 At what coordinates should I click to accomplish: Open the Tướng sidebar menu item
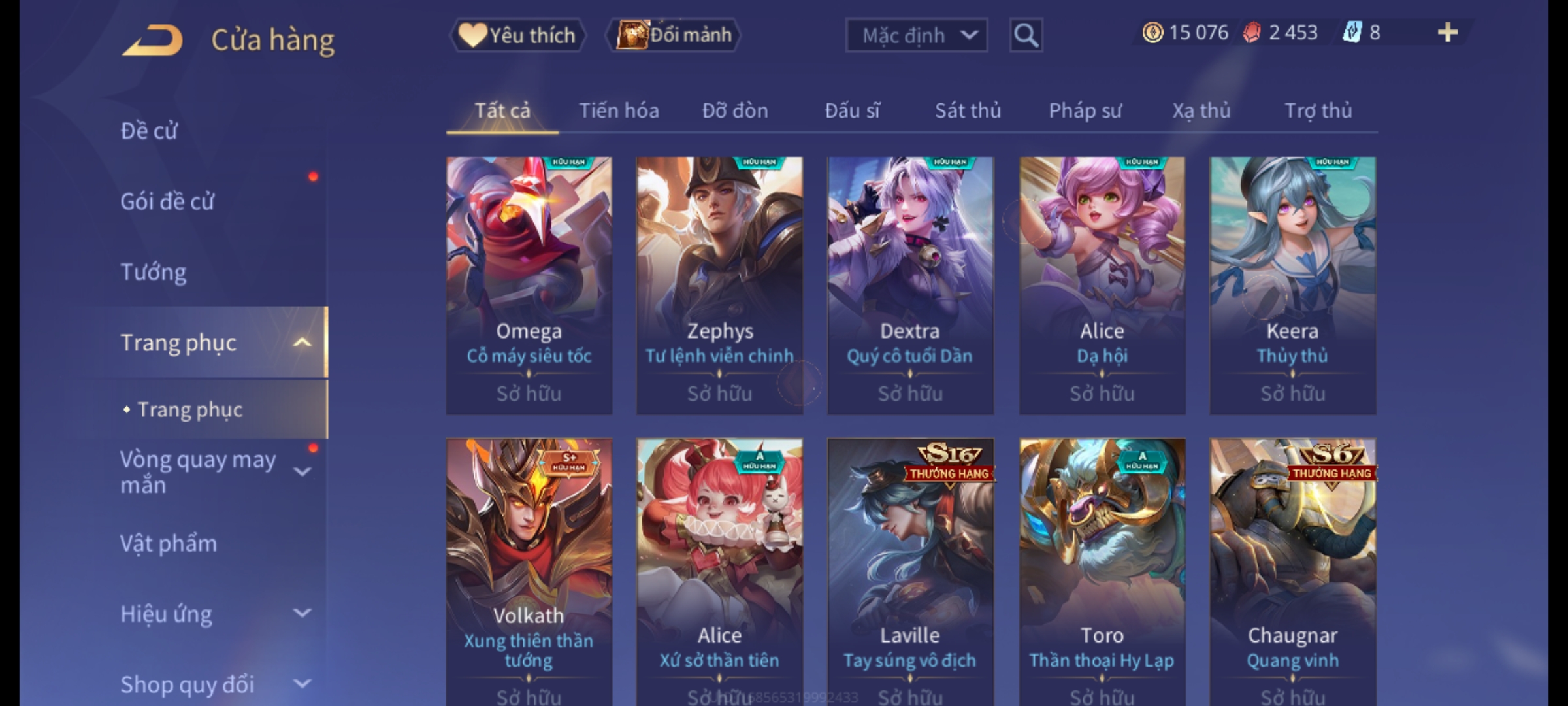[x=154, y=271]
